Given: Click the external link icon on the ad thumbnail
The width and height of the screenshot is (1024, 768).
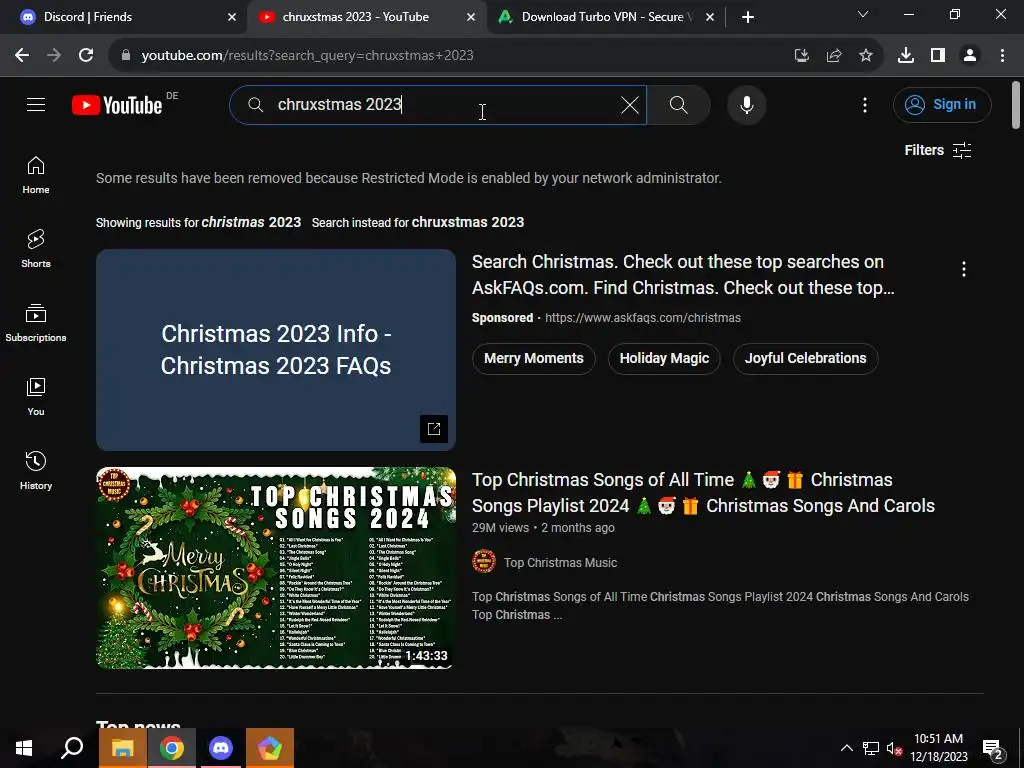Looking at the screenshot, I should (x=434, y=429).
